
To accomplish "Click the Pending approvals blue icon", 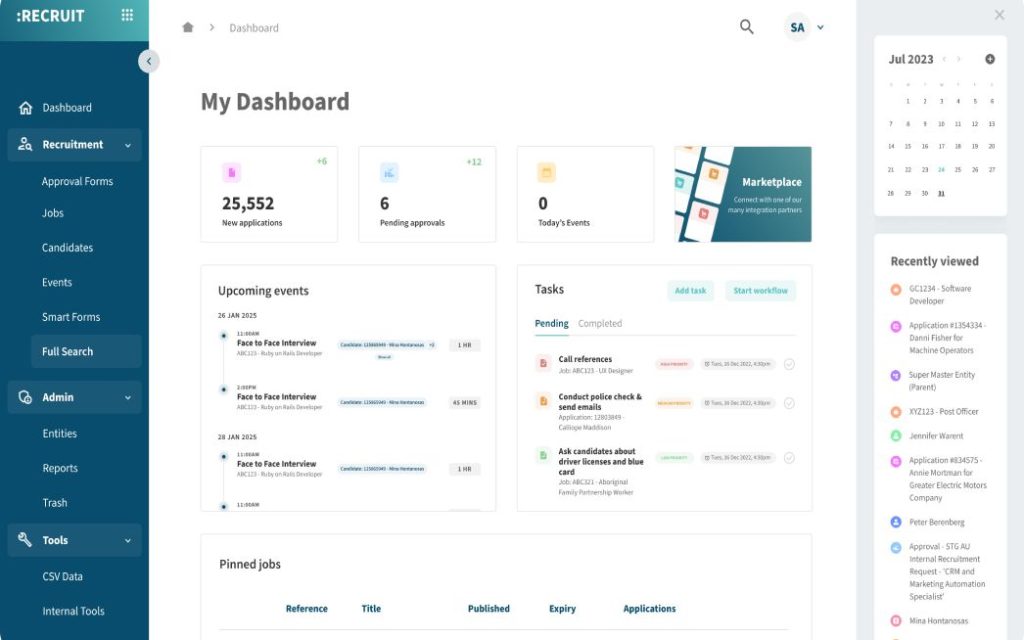I will click(x=389, y=173).
